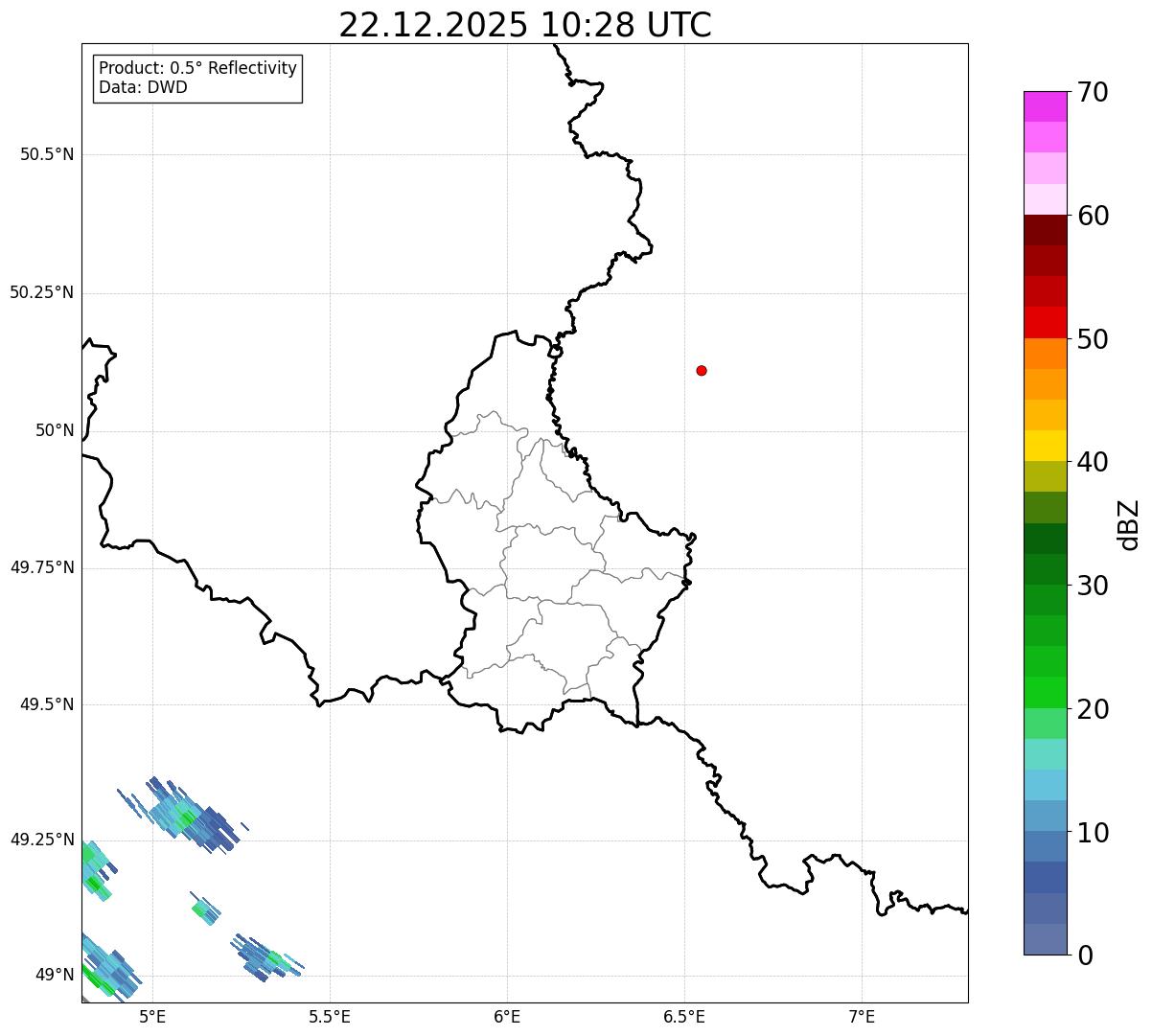This screenshot has height=1036, width=1152.
Task: Click the 50.5°N latitude label
Action: [47, 154]
